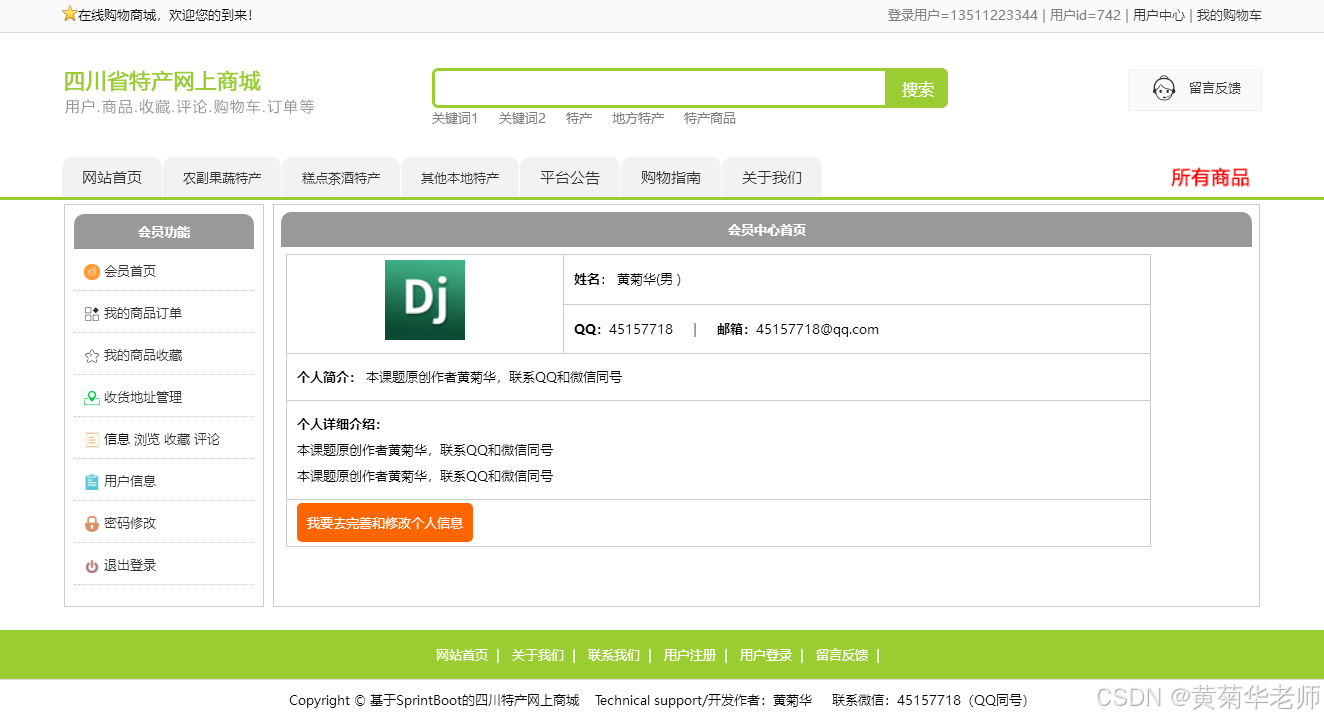The height and width of the screenshot is (719, 1324).
Task: Focus the product search input box
Action: pyautogui.click(x=660, y=88)
